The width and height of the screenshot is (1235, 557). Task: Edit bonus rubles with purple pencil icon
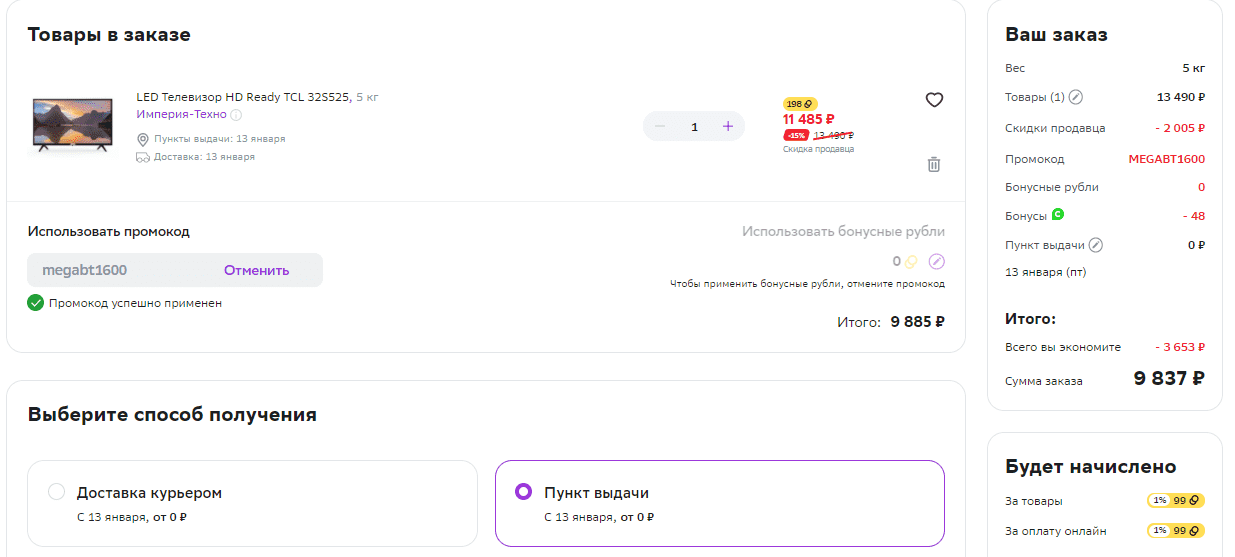click(936, 262)
